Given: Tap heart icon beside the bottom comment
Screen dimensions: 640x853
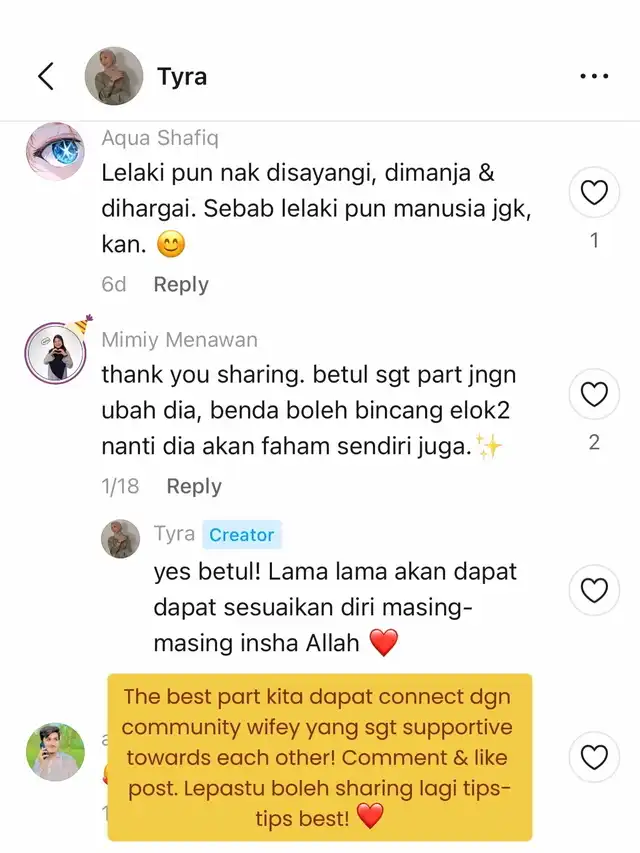Looking at the screenshot, I should coord(594,757).
